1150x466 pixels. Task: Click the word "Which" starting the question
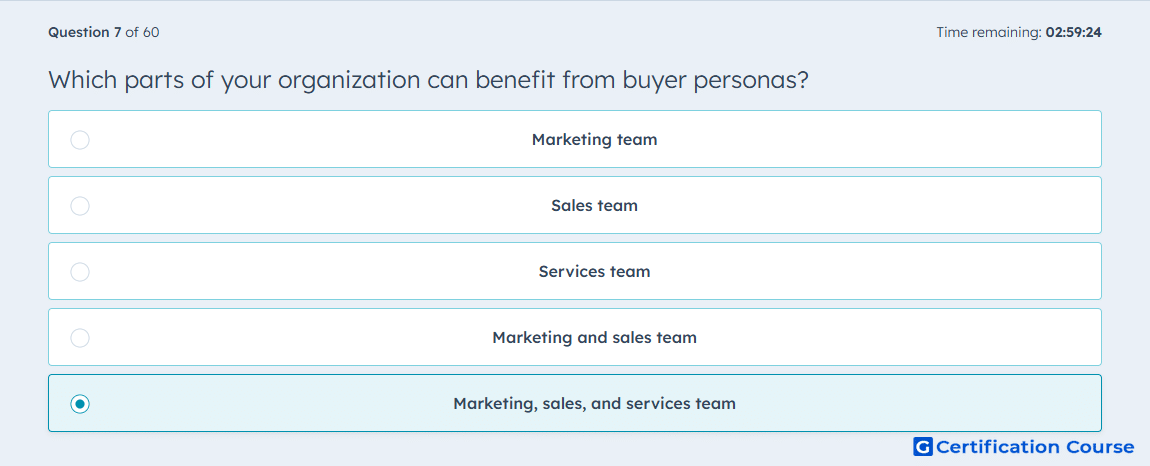82,79
